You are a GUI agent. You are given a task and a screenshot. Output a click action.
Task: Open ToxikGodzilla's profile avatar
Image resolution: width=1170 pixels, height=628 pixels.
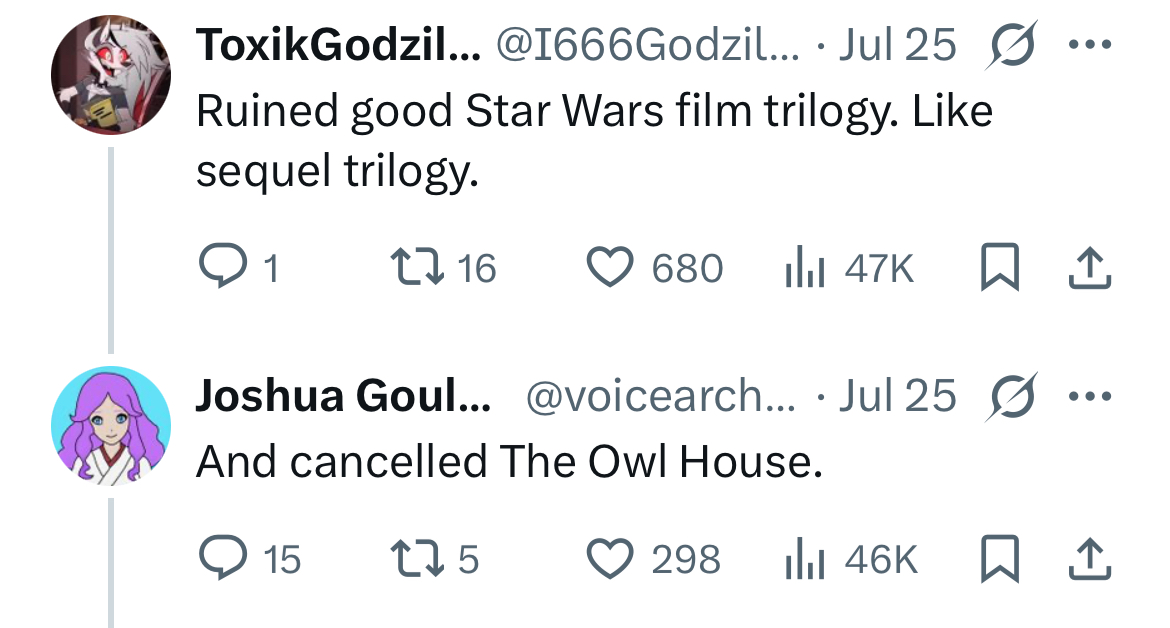tap(110, 75)
